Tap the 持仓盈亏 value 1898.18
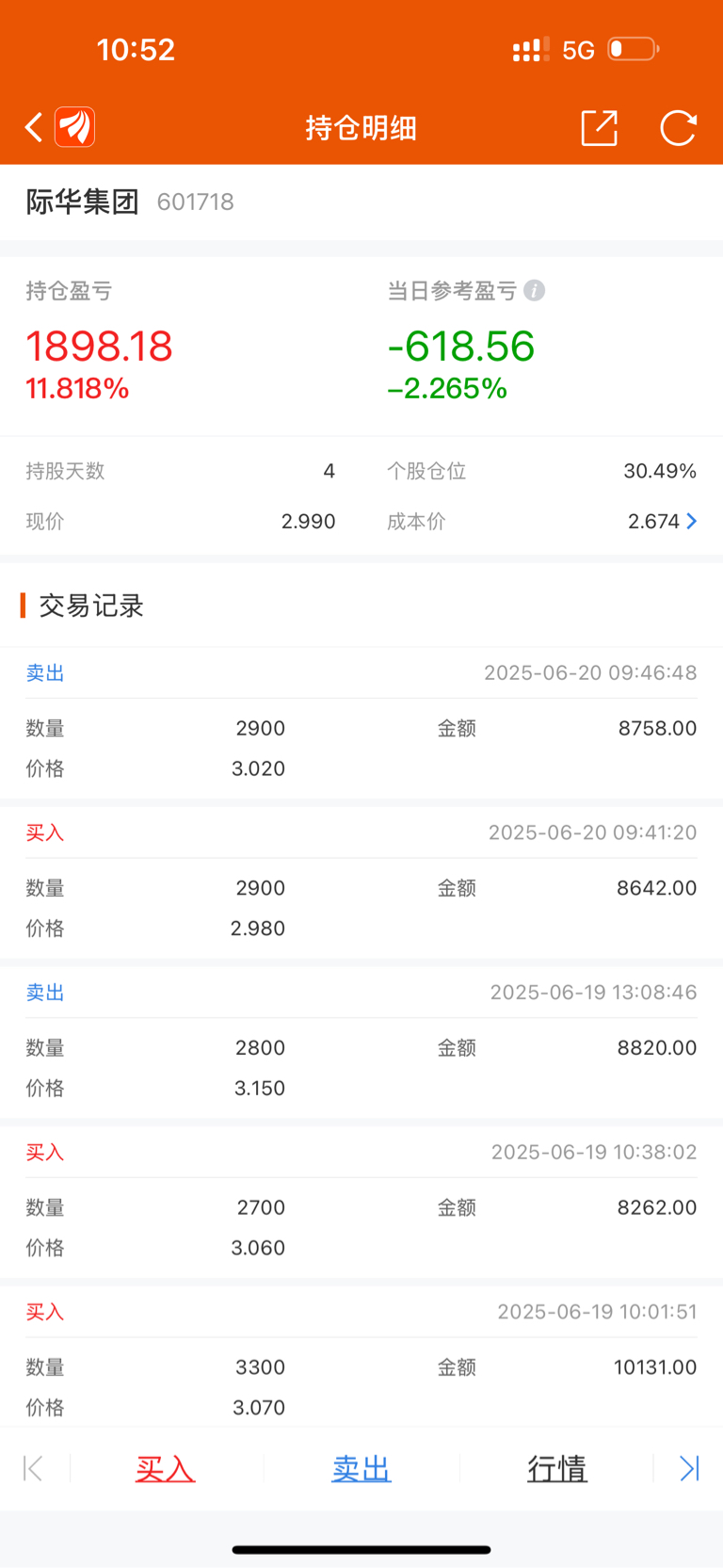723x1568 pixels. (x=99, y=346)
